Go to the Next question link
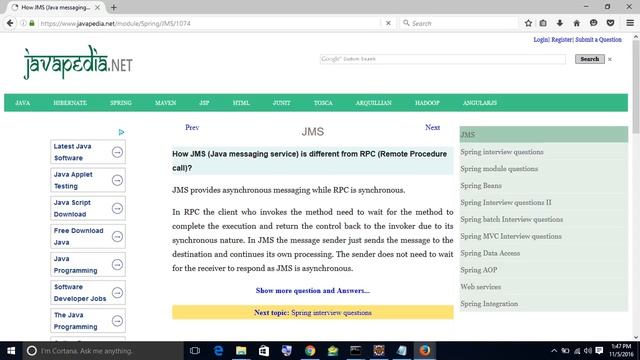 432,127
